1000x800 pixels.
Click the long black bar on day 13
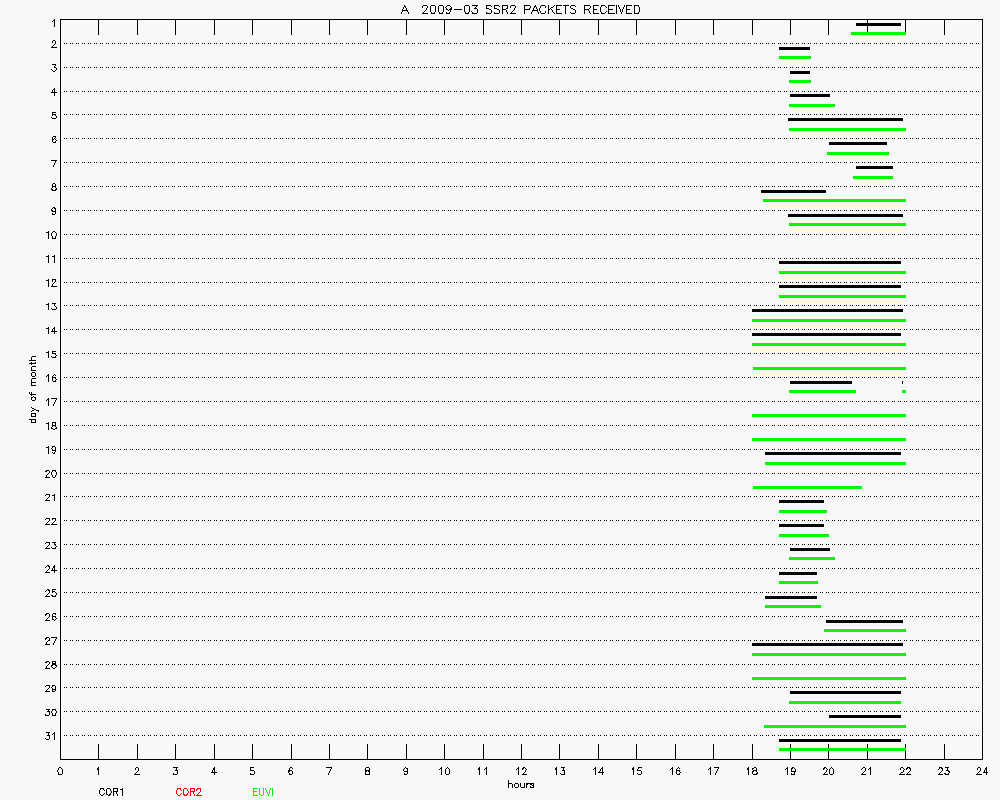[x=827, y=310]
